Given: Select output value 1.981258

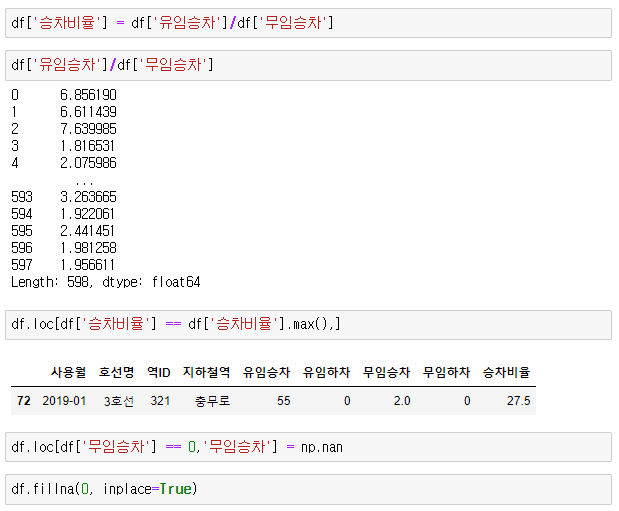Looking at the screenshot, I should pos(88,248).
